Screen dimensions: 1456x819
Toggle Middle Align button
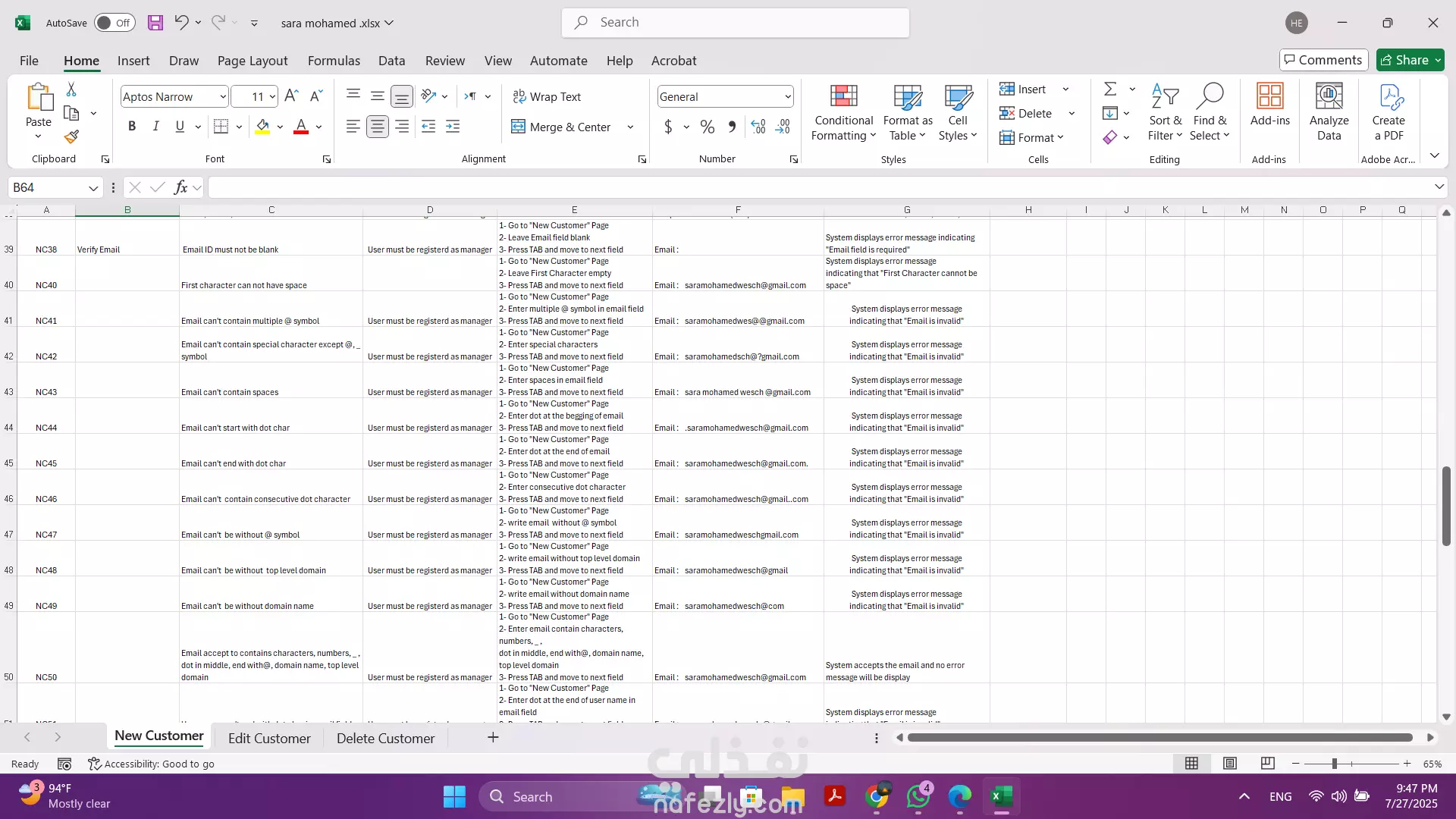click(x=377, y=96)
